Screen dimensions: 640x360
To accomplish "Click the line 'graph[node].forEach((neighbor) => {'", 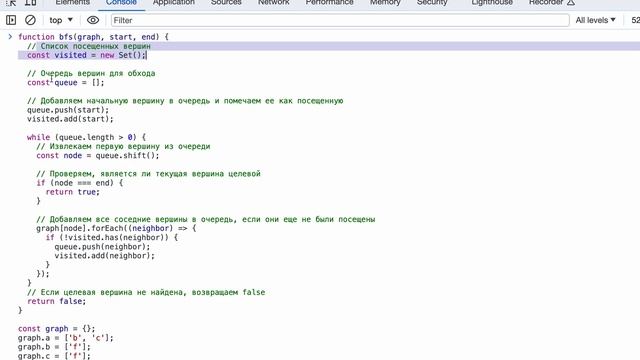I will click(x=116, y=229).
